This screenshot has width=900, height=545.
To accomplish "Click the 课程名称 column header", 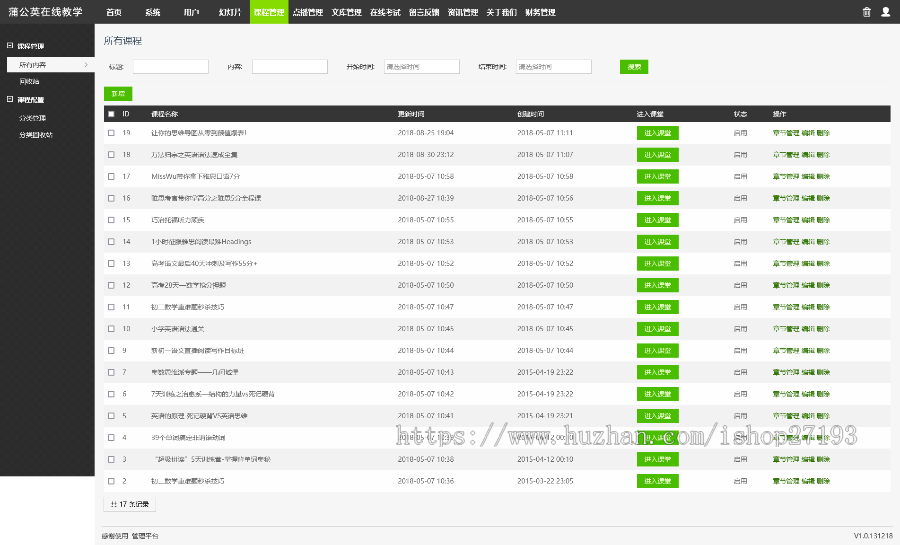I will point(165,114).
